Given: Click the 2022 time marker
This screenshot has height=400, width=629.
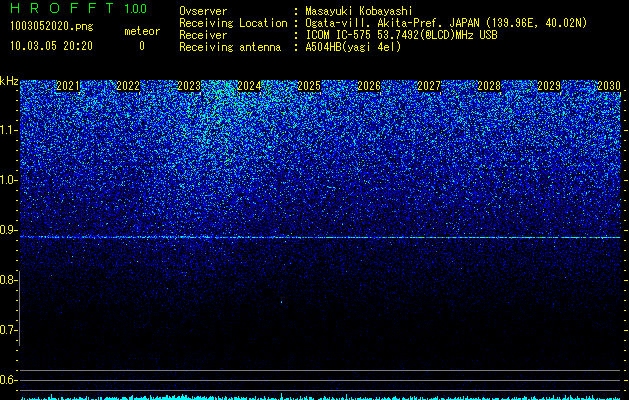Looking at the screenshot, I should [x=128, y=86].
